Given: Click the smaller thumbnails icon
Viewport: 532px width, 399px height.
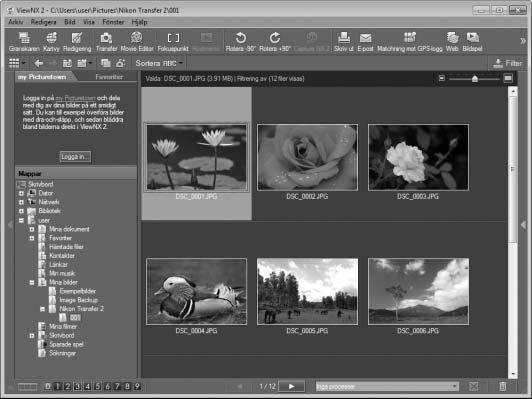Looking at the screenshot, I should 442,78.
